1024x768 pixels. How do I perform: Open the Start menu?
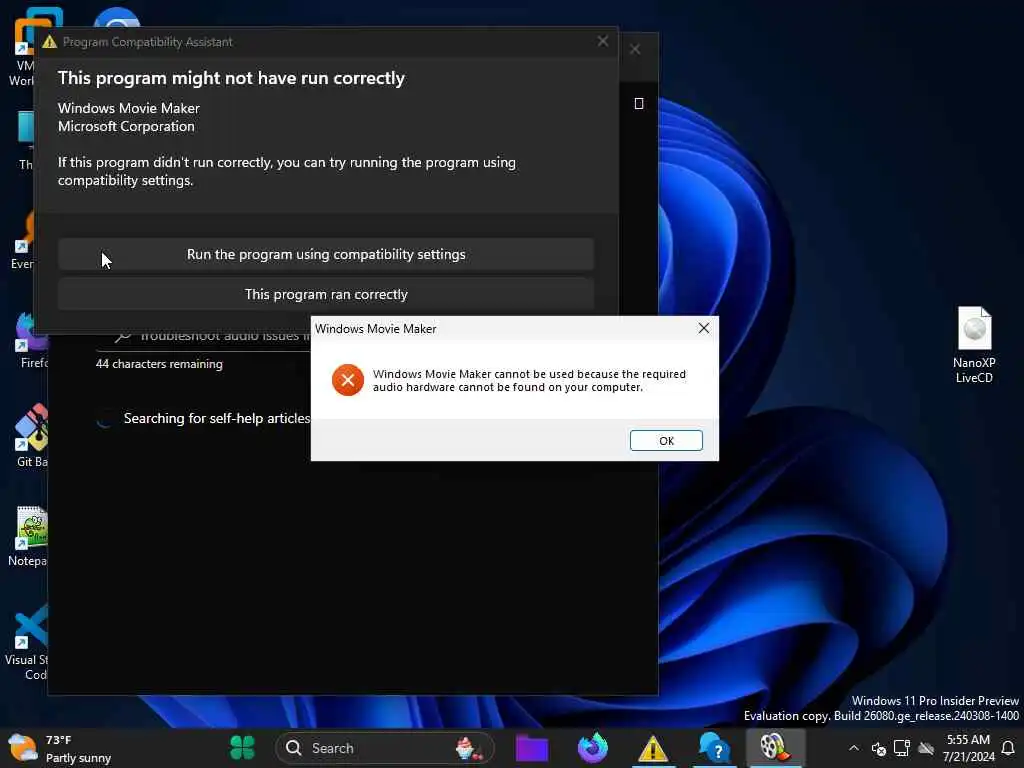click(242, 747)
